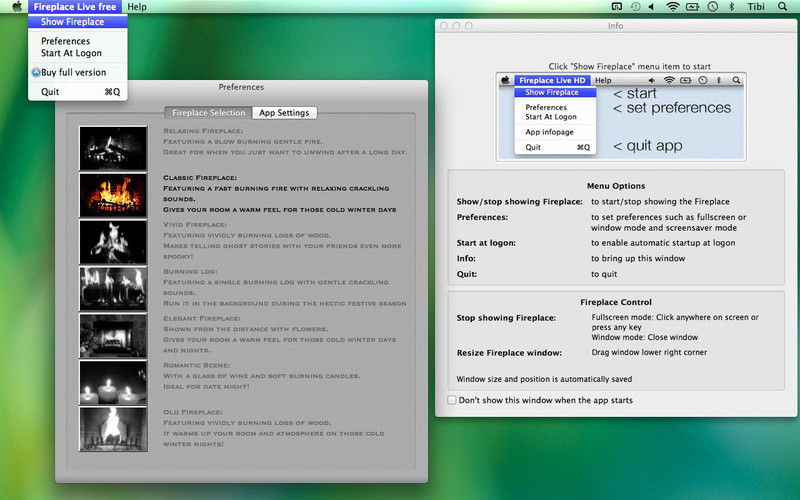
Task: Open the Apple menu
Action: pyautogui.click(x=17, y=7)
